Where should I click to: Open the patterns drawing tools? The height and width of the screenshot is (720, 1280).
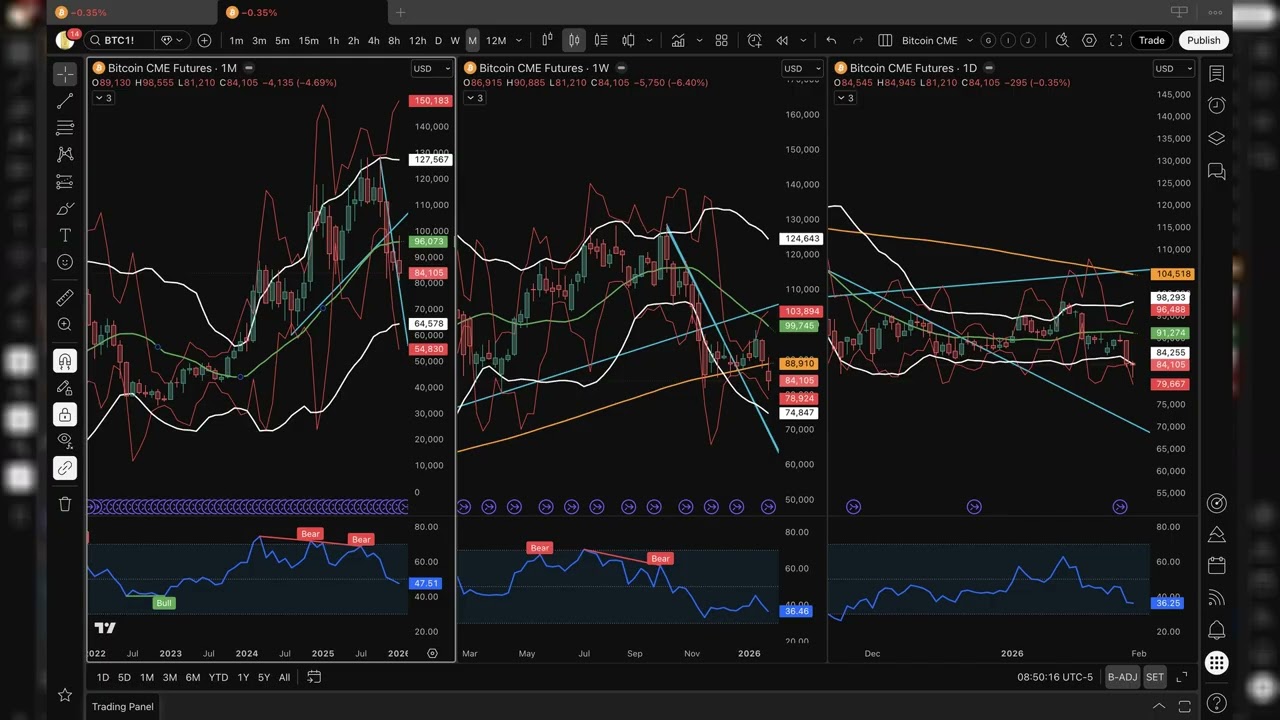click(65, 154)
